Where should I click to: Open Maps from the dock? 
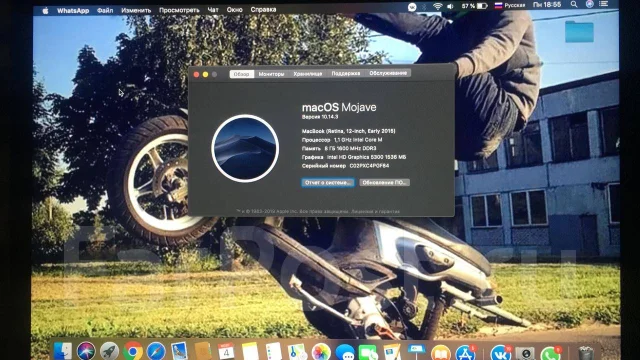tap(297, 351)
